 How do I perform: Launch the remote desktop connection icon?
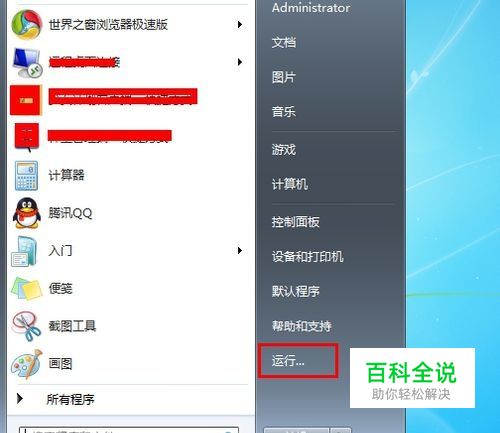27,62
